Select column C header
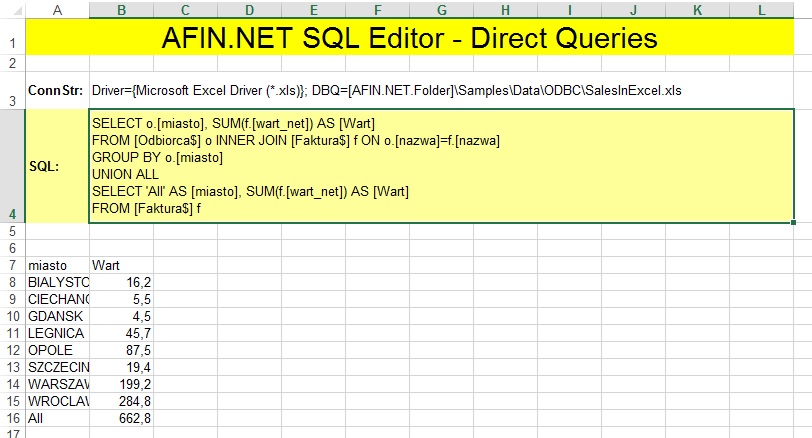 (185, 10)
